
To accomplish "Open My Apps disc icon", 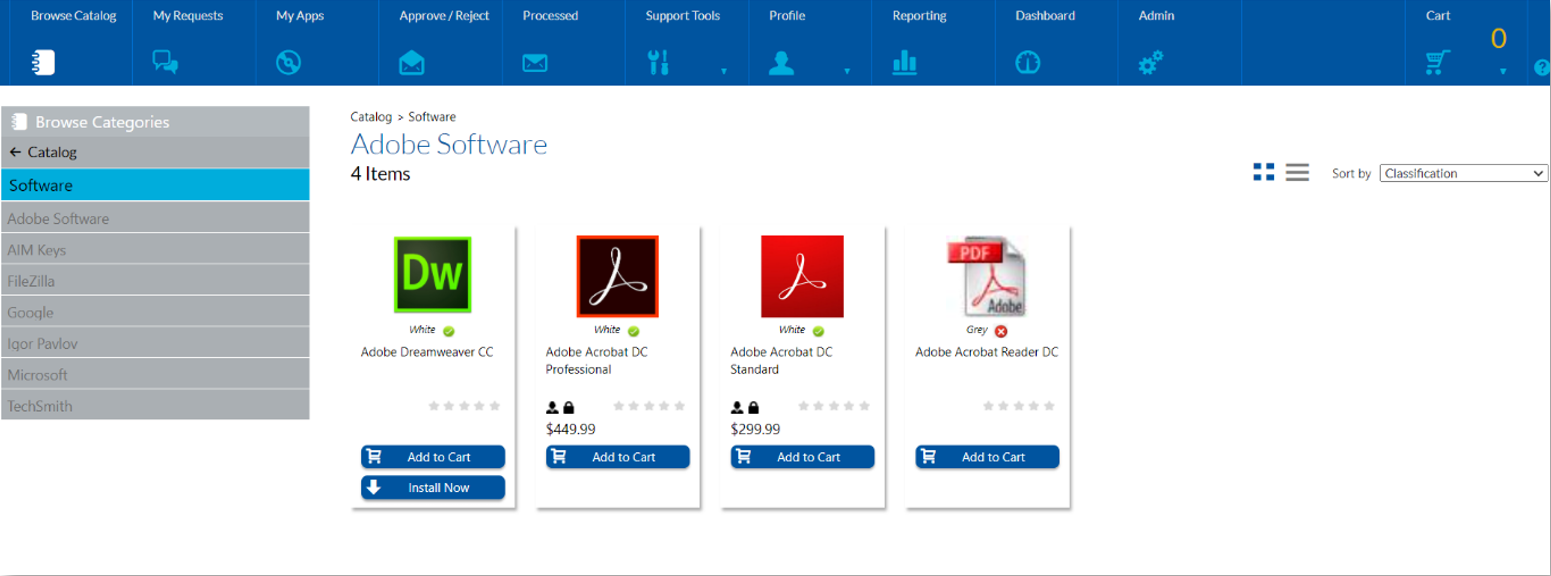I will pyautogui.click(x=288, y=63).
